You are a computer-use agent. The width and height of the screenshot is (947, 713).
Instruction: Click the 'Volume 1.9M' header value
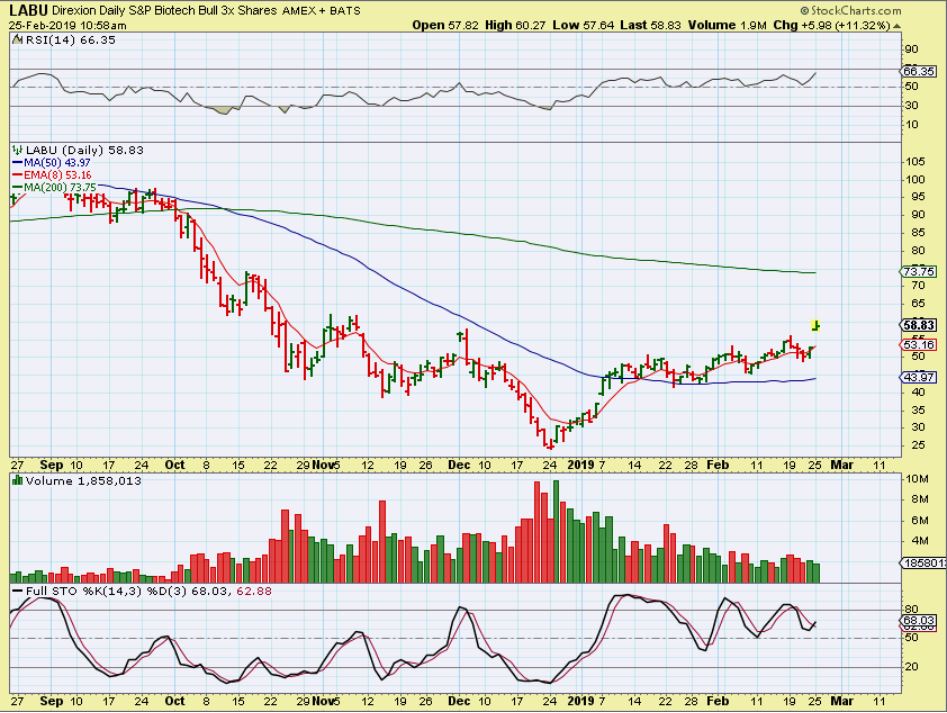click(727, 25)
